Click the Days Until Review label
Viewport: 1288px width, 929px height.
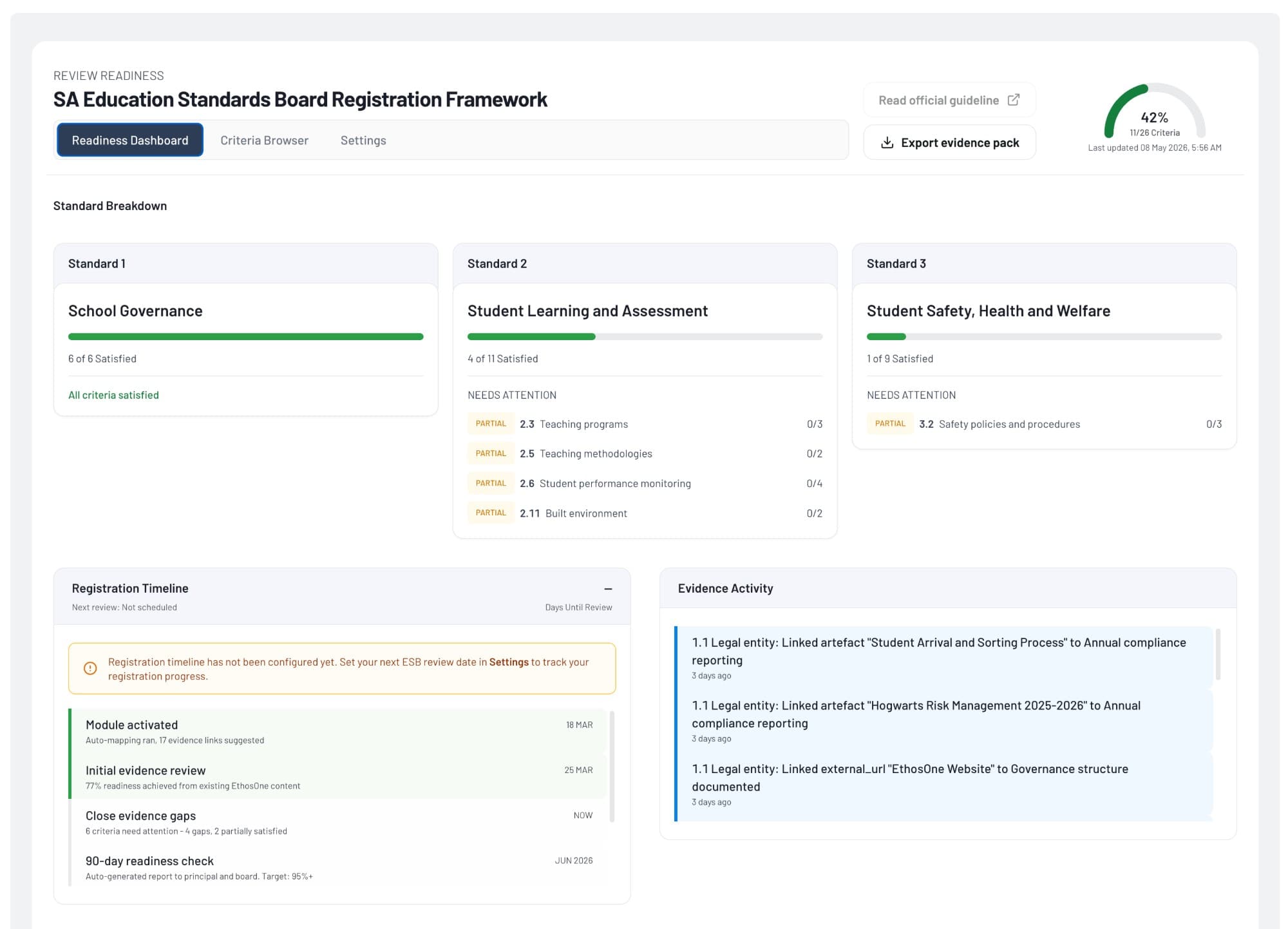click(x=578, y=607)
